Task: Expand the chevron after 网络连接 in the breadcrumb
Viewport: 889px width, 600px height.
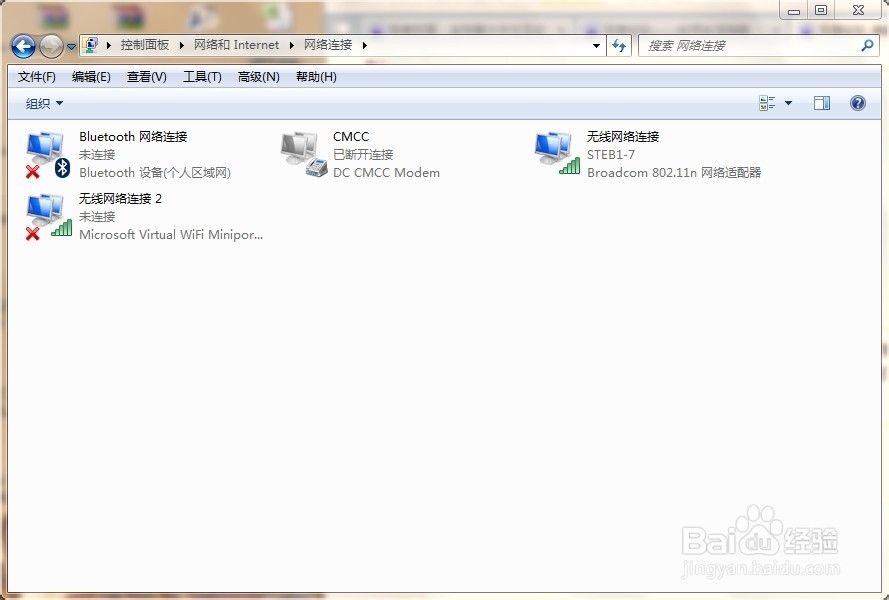Action: pos(365,45)
